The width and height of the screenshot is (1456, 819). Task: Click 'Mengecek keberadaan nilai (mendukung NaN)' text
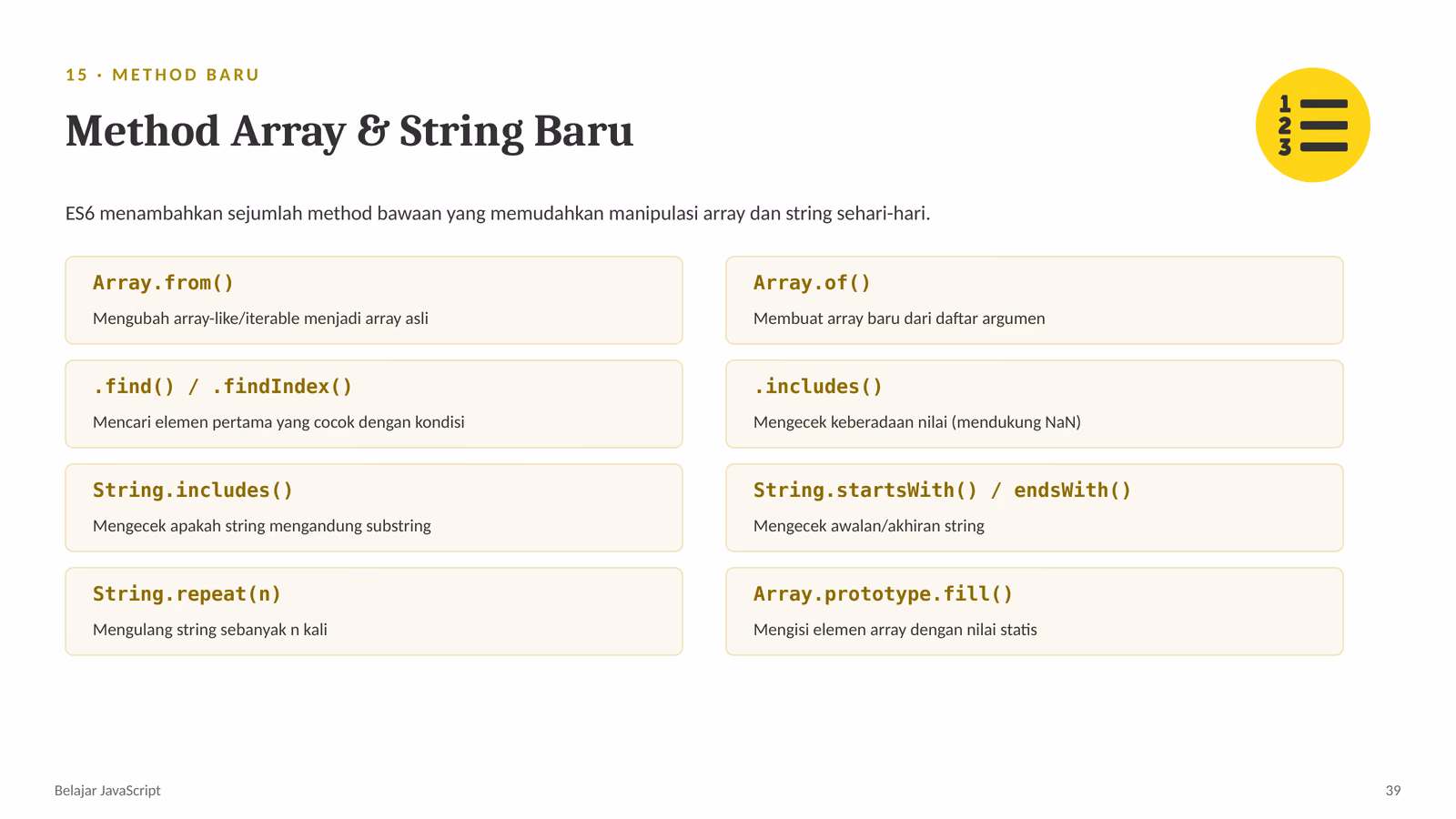(x=917, y=422)
